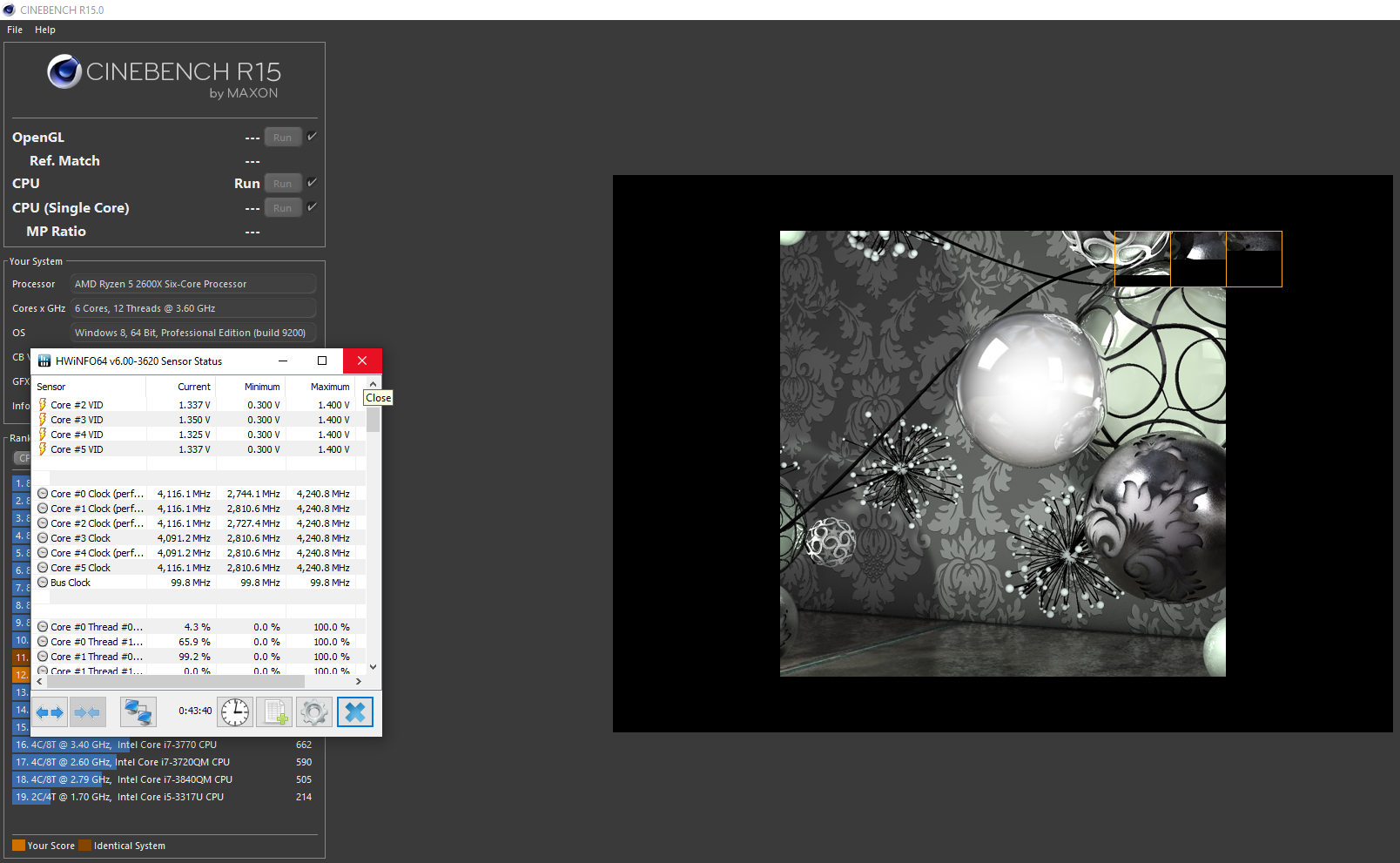Screen dimensions: 1400x863
Task: Click the icon beside Core #0 Thread #0 usage
Action: 43,627
